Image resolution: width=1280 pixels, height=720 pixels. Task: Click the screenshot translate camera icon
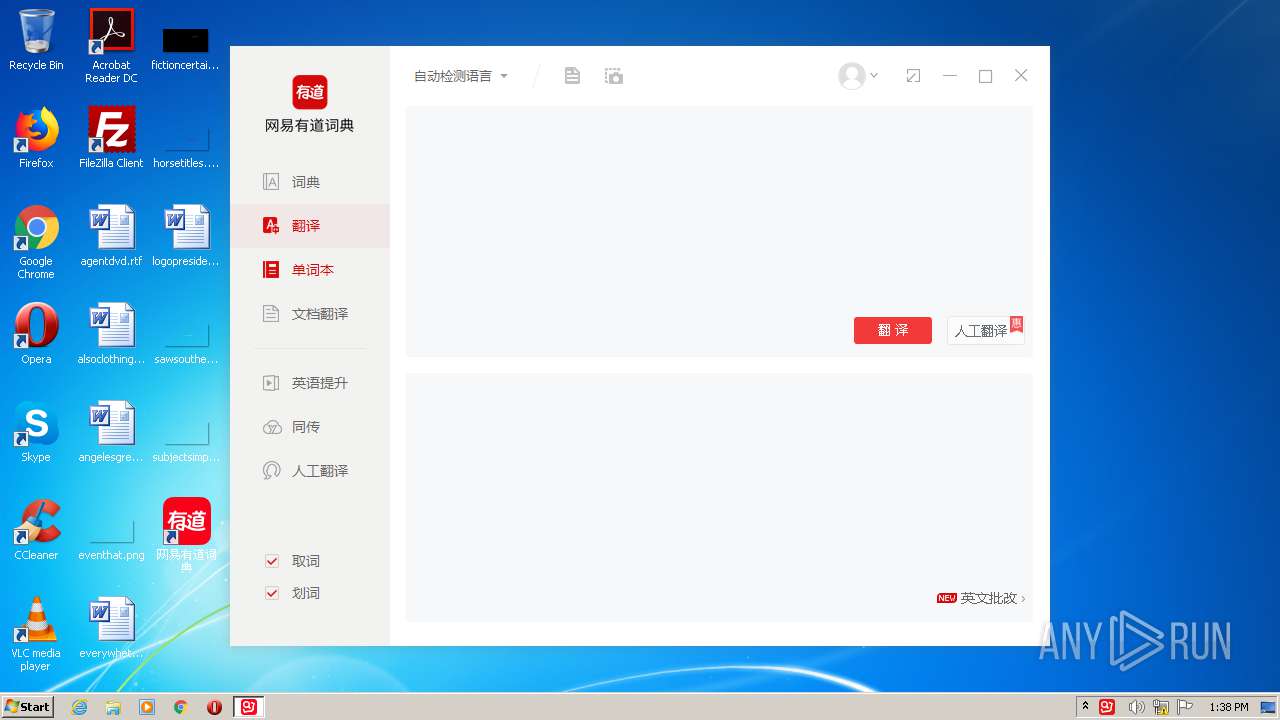click(614, 76)
